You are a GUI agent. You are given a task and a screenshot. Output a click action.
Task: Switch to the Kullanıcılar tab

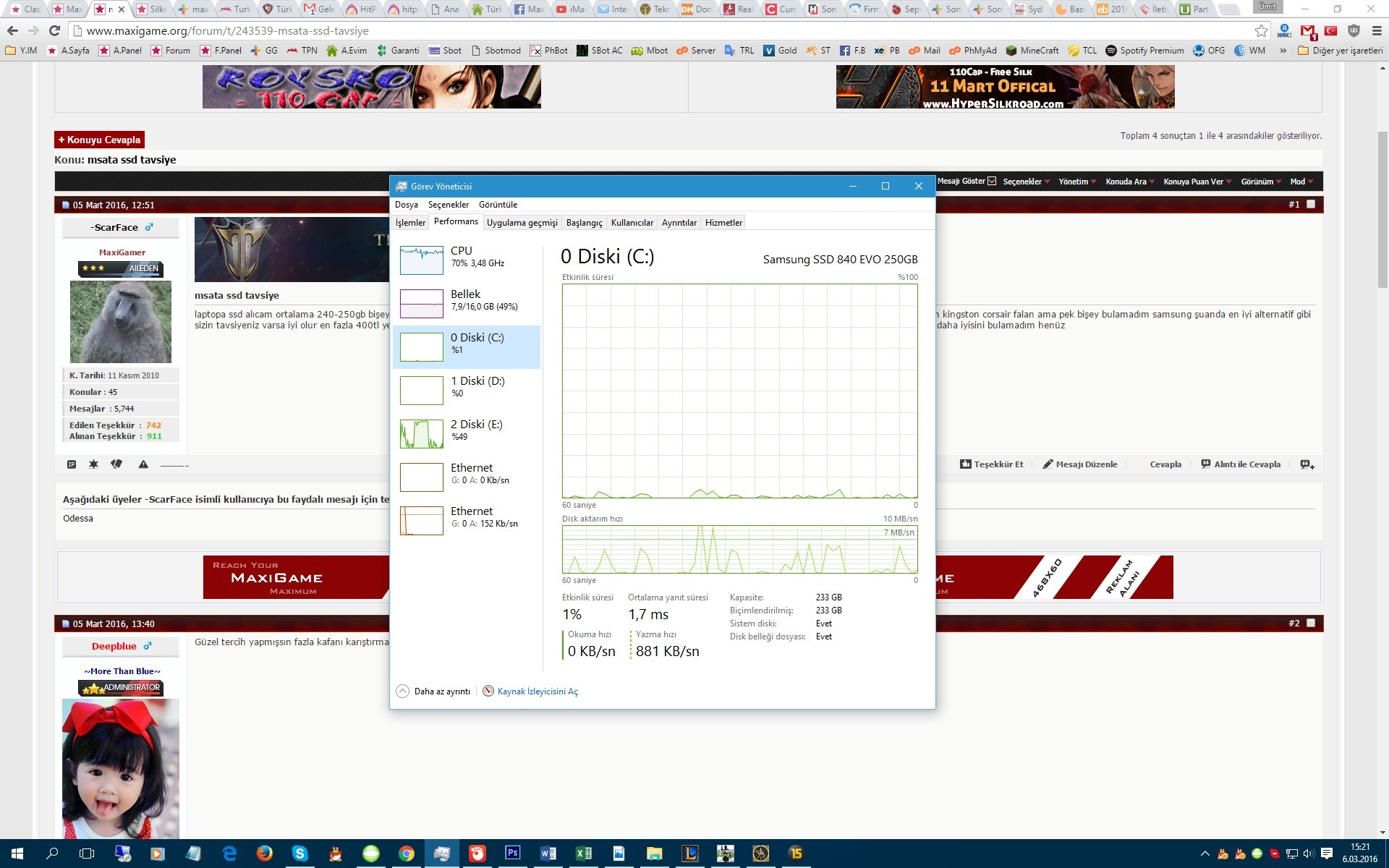tap(632, 223)
